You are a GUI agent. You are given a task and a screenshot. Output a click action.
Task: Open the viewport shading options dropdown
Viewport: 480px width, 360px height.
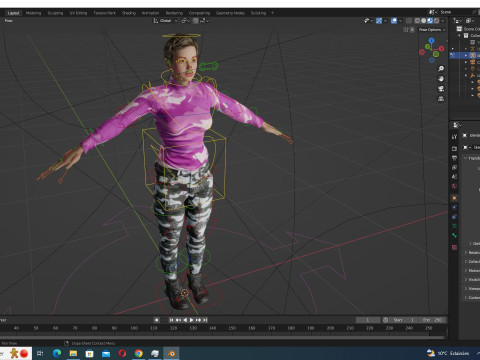pos(443,21)
